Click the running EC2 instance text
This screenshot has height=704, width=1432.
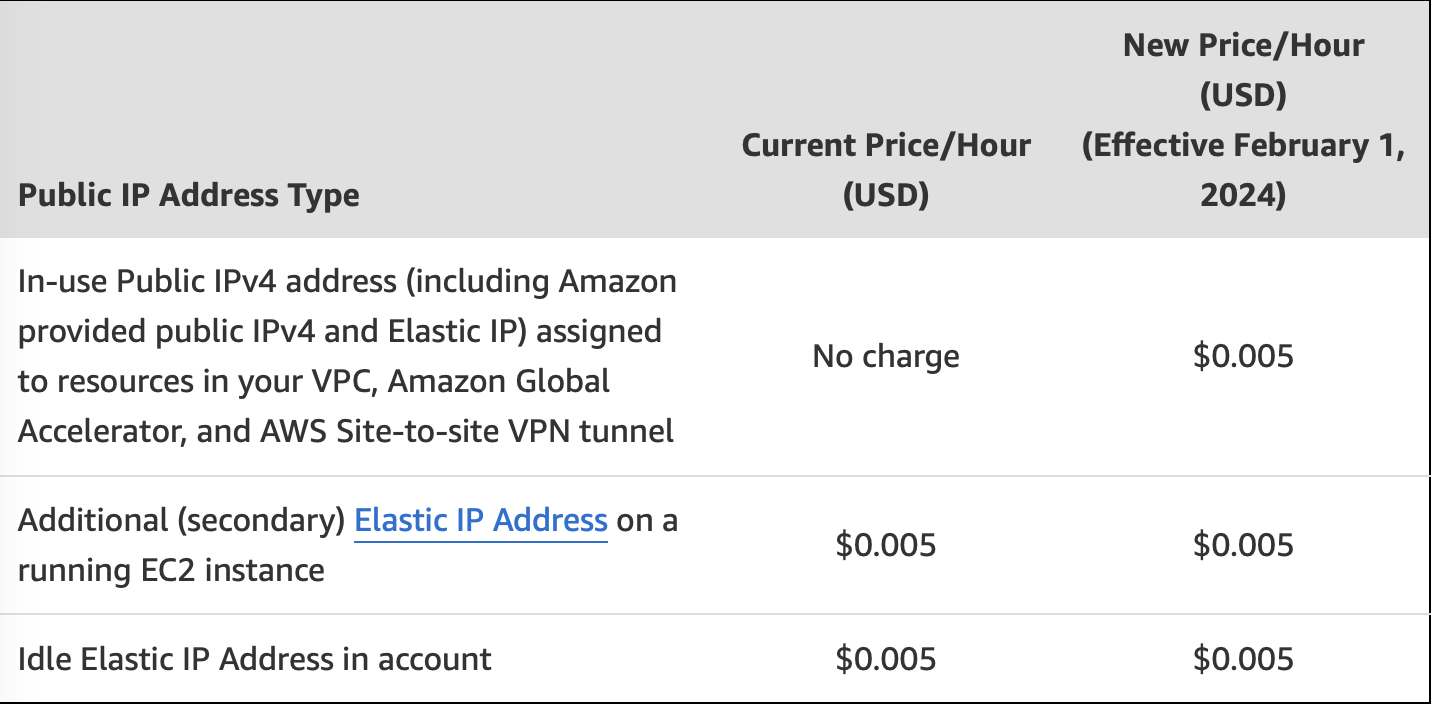(171, 571)
